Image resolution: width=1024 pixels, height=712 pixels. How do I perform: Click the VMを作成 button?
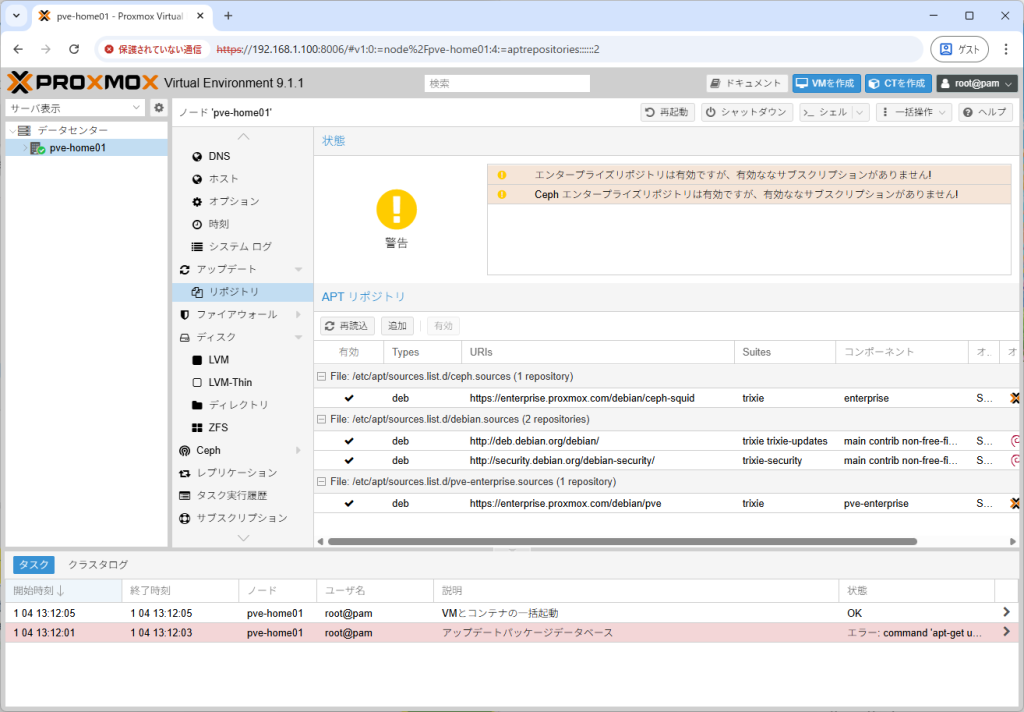pos(826,83)
